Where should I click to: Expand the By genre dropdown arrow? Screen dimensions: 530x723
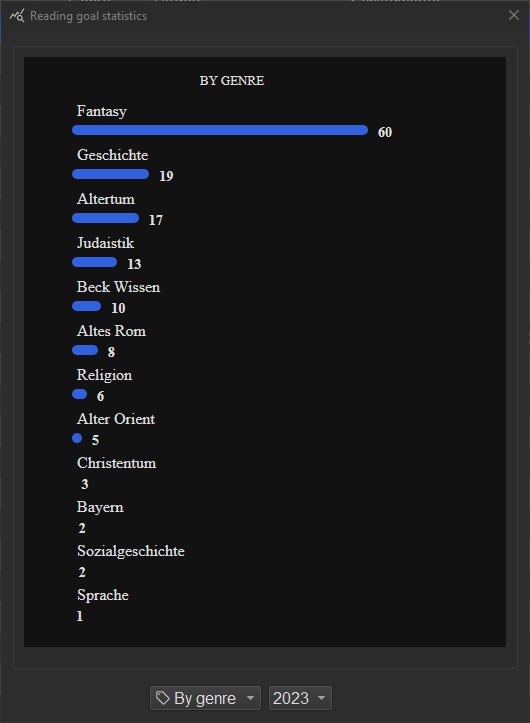(250, 698)
